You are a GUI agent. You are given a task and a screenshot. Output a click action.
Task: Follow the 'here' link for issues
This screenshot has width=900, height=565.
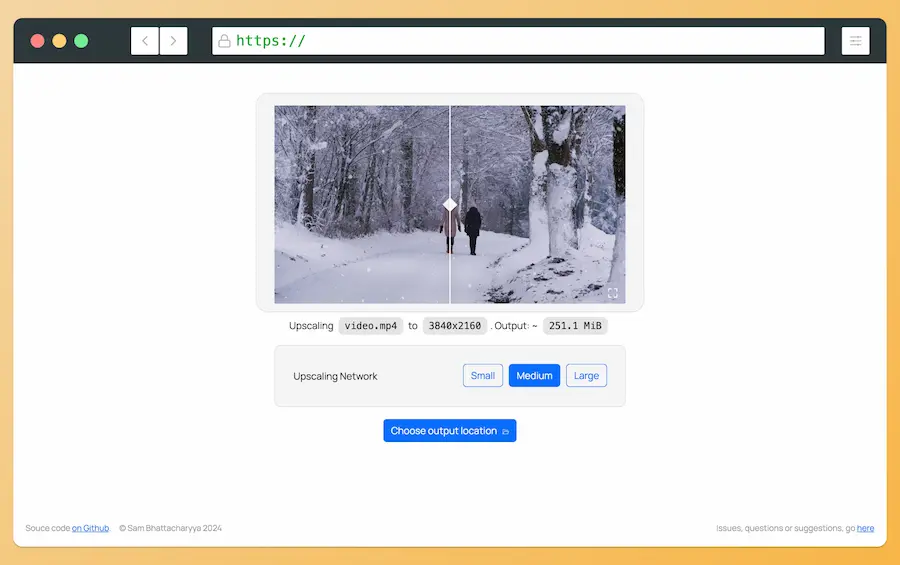[x=865, y=528]
